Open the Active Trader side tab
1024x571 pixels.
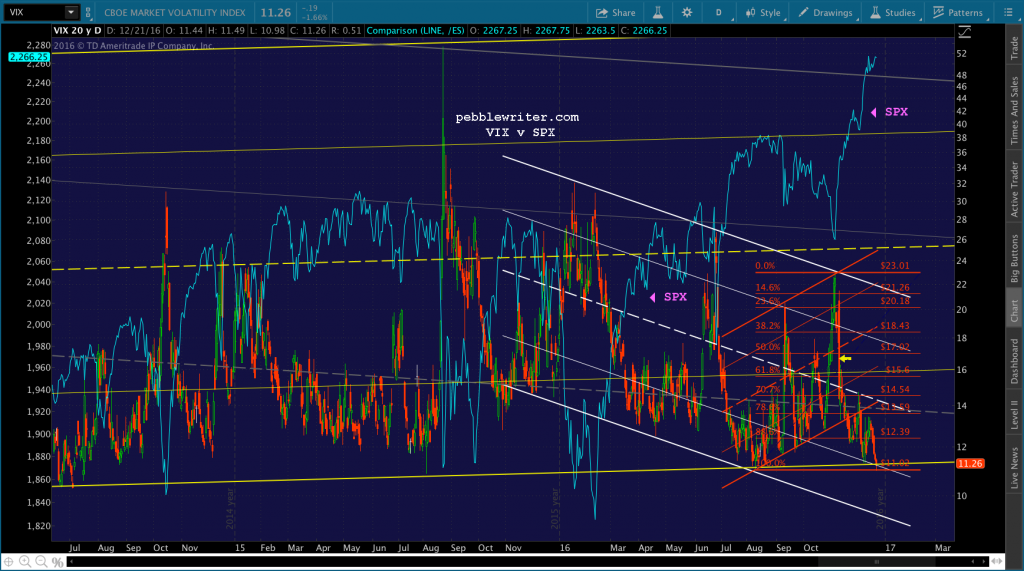tap(1014, 189)
